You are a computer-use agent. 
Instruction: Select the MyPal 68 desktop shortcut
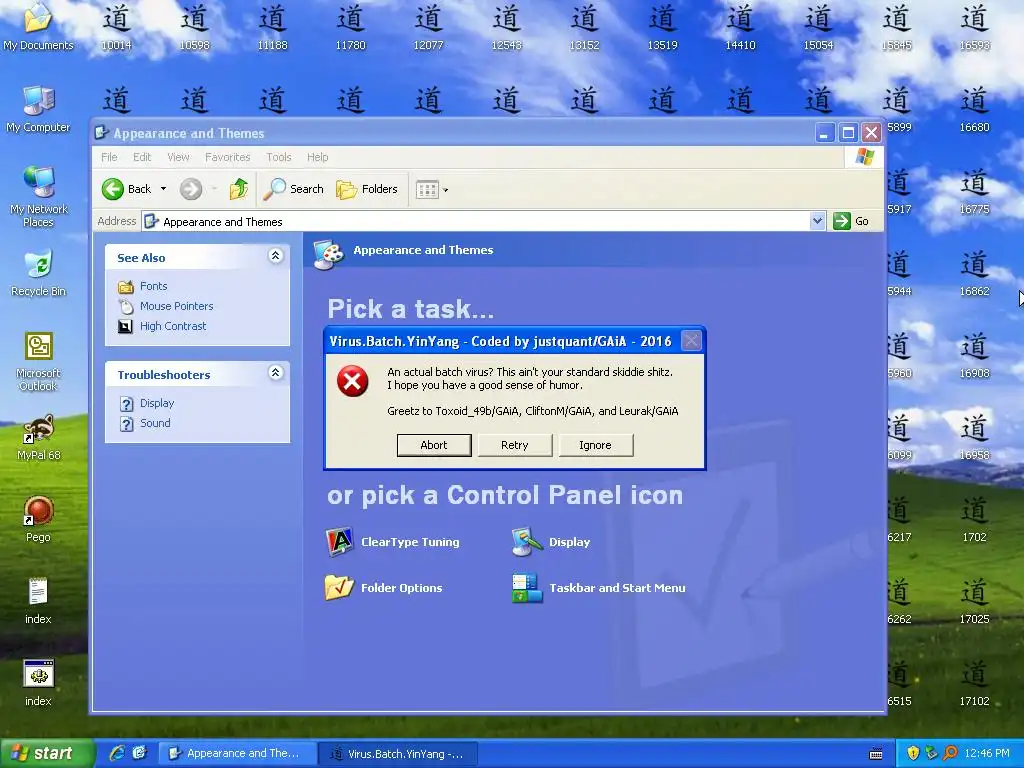[38, 438]
